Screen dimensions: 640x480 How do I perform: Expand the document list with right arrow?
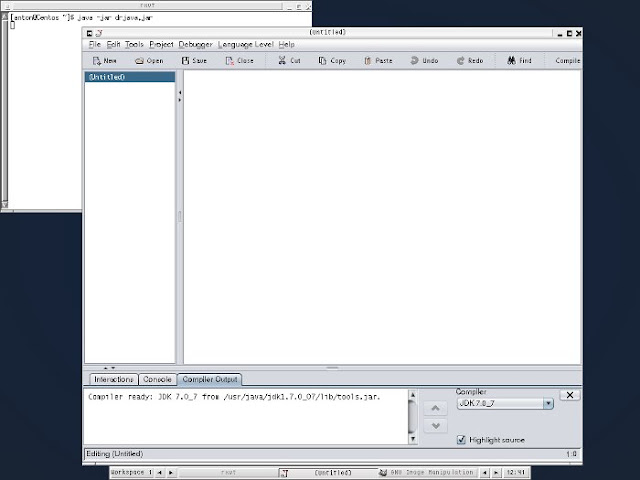(180, 100)
